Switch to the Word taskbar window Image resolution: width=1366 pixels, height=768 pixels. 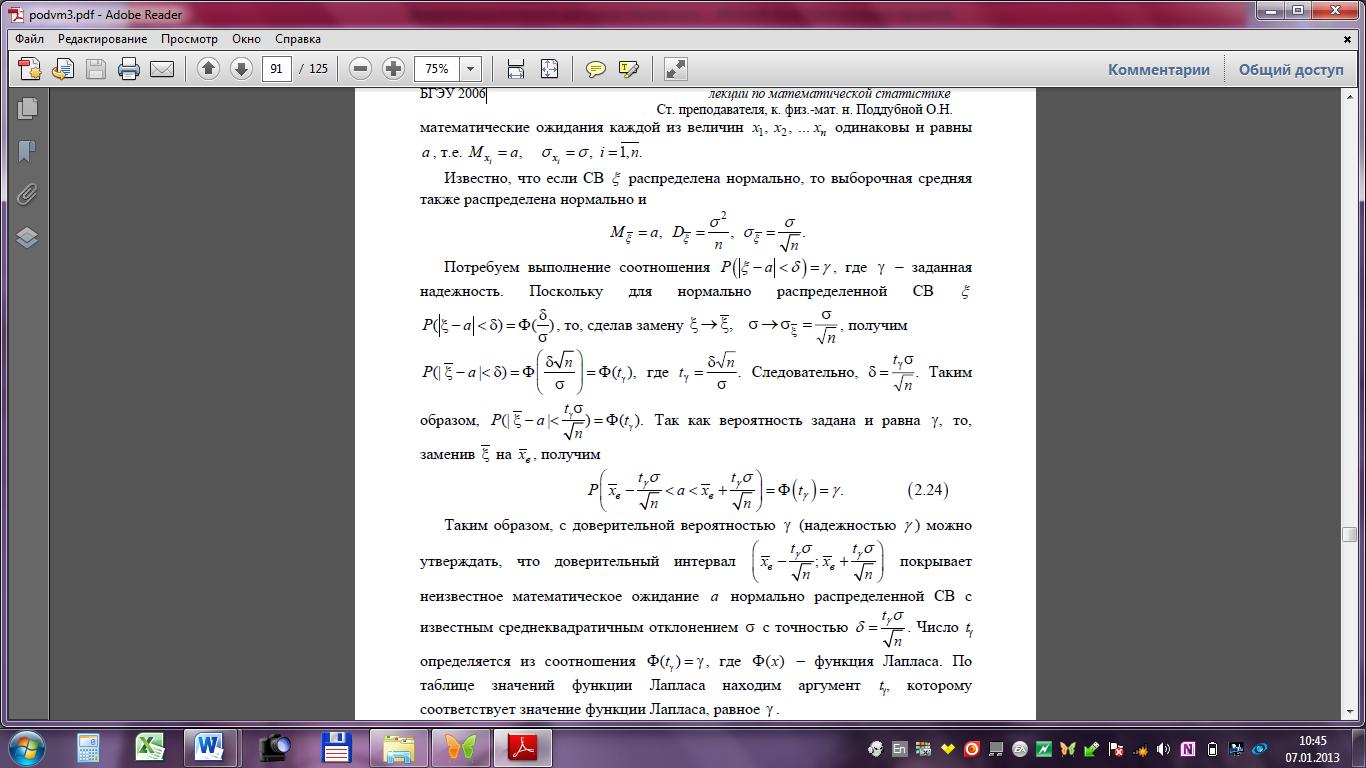(212, 747)
